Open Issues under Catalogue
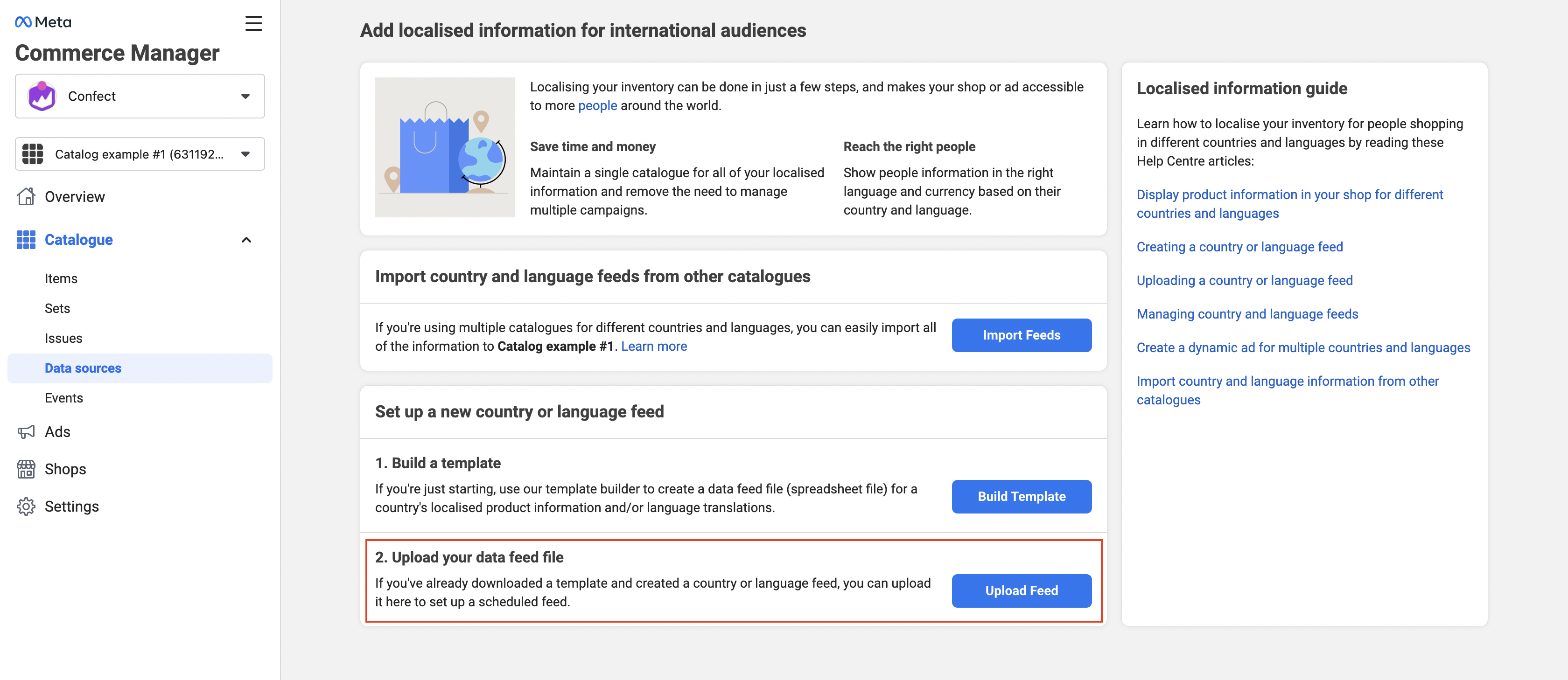The image size is (1568, 680). 63,338
